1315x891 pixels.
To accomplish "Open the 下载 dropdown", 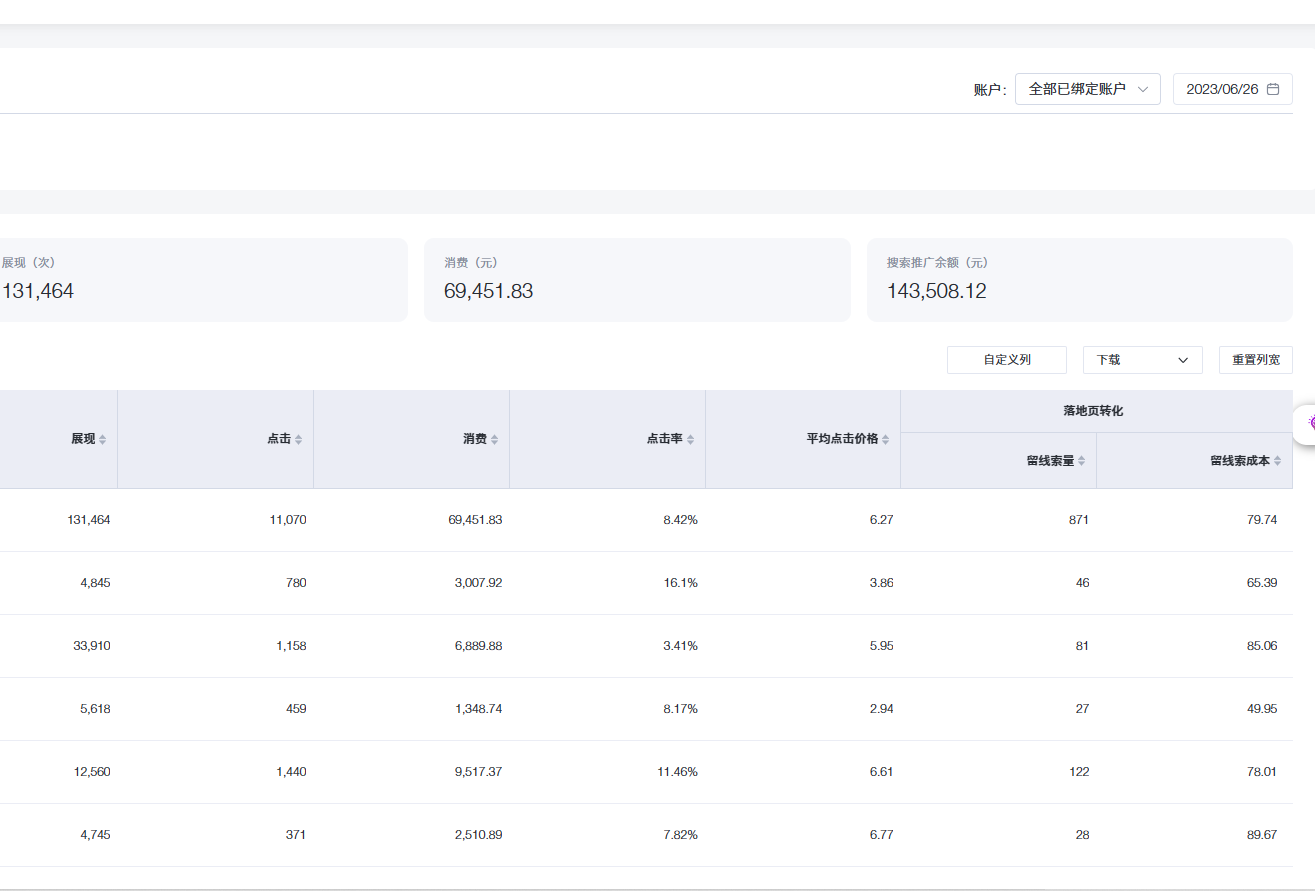I will point(1142,360).
